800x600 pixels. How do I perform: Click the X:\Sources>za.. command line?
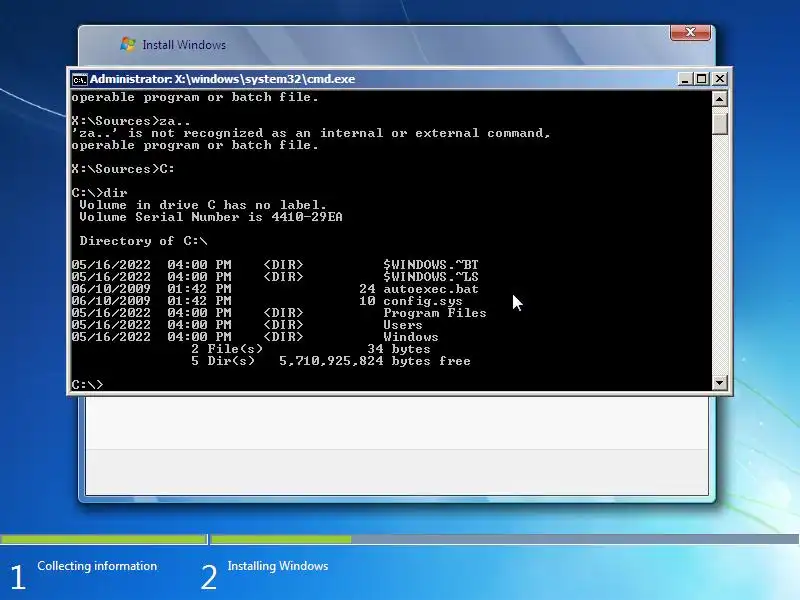click(131, 121)
